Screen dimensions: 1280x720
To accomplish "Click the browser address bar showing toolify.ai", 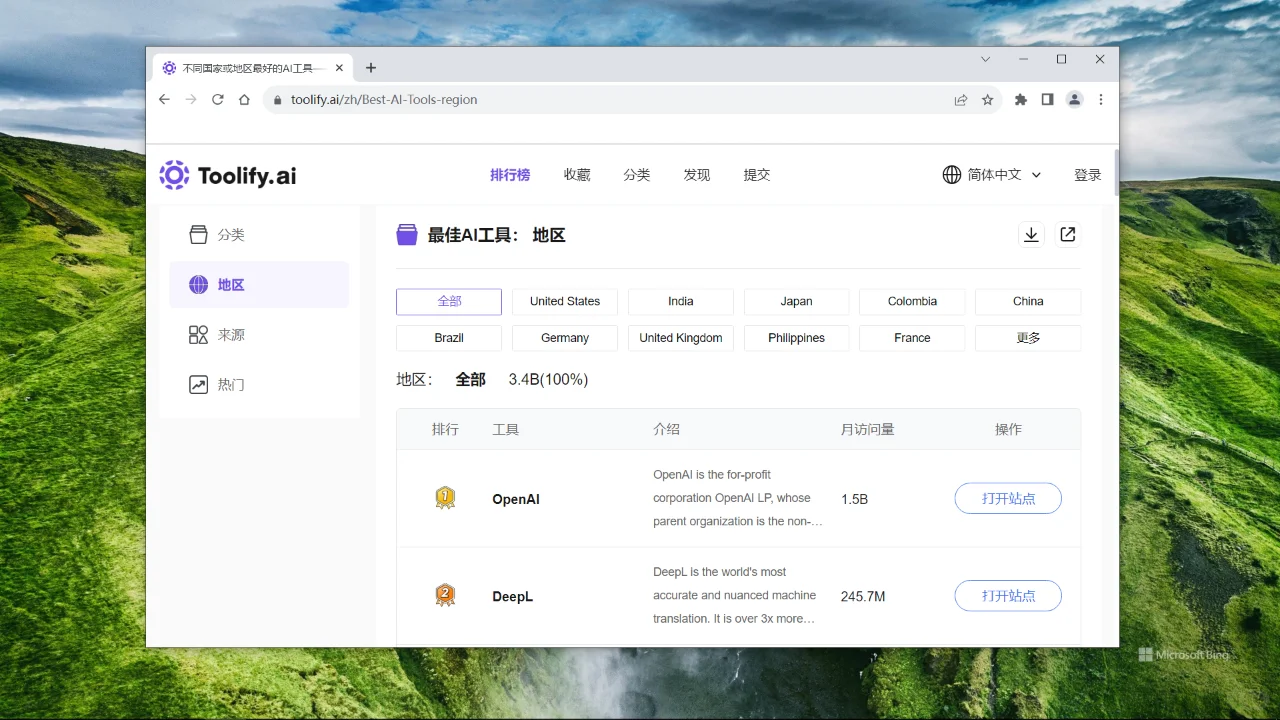I will (x=383, y=99).
